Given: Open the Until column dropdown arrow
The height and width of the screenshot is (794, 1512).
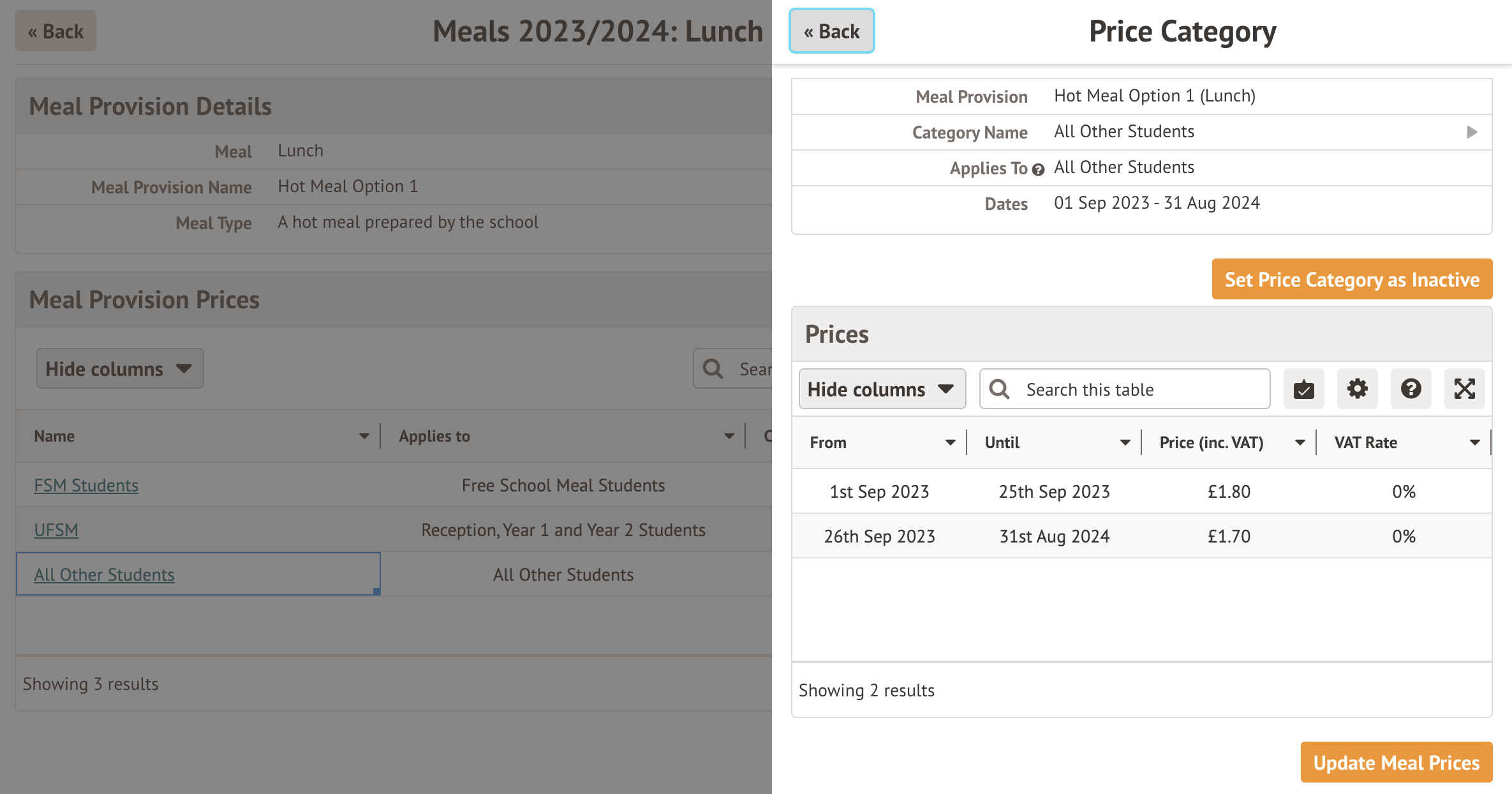Looking at the screenshot, I should 1125,443.
